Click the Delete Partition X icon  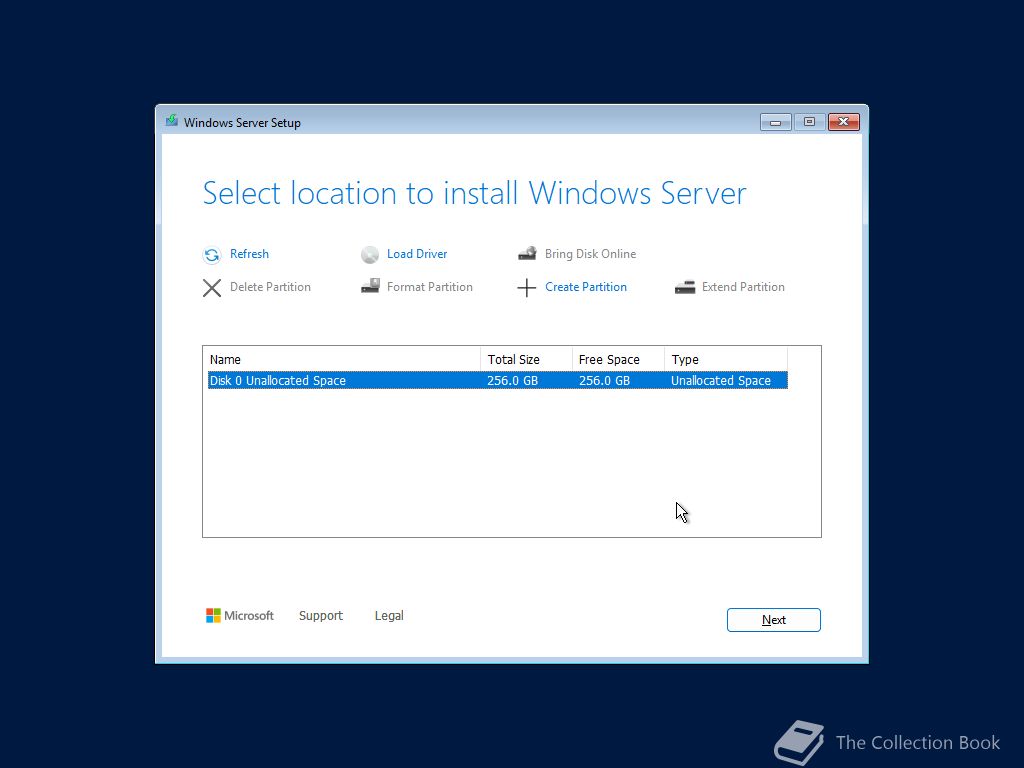pyautogui.click(x=212, y=288)
